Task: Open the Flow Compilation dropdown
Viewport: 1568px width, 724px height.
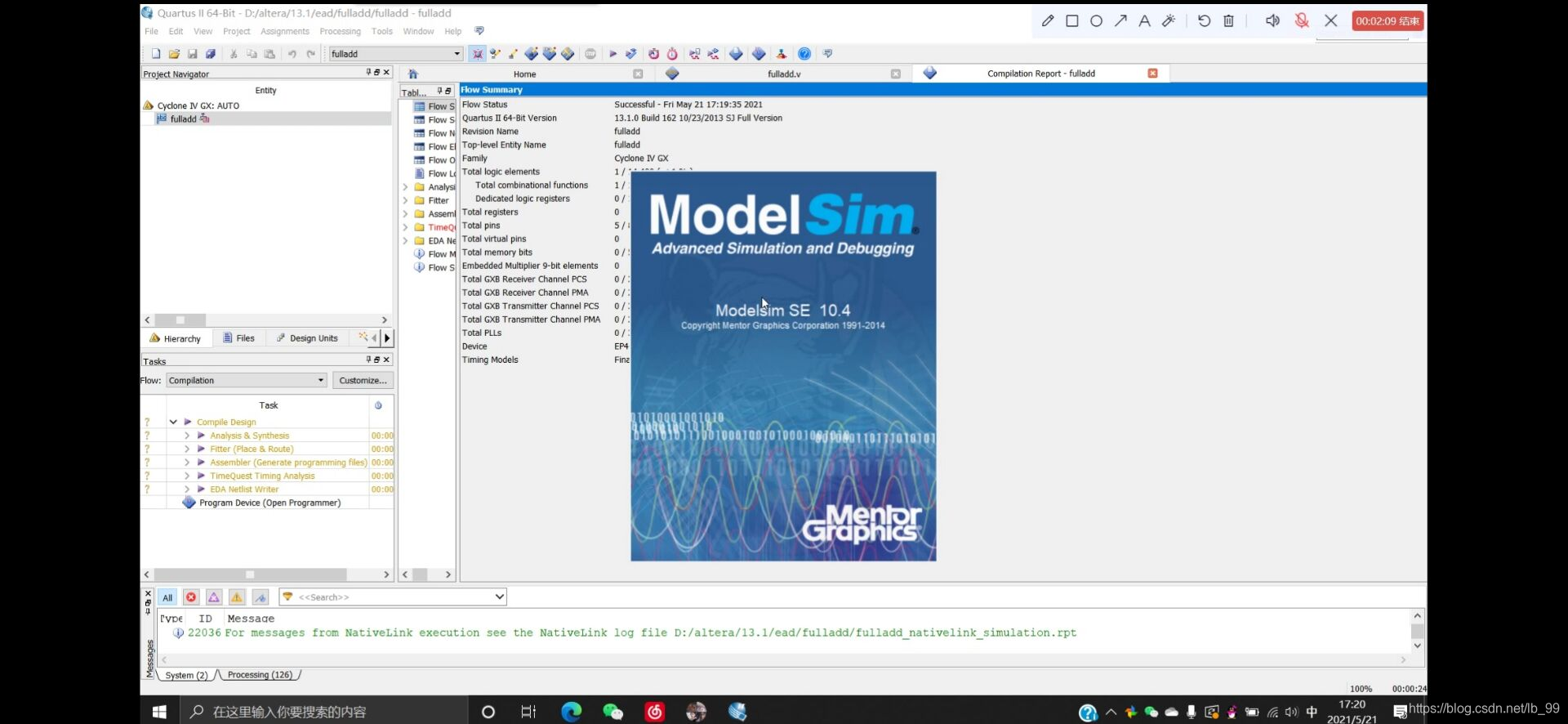Action: point(247,381)
